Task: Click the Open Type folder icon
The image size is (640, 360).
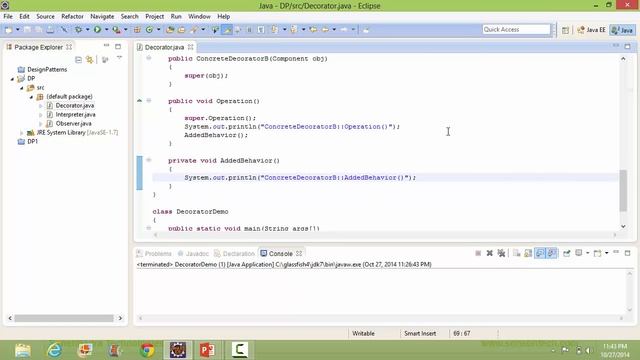Action: click(170, 29)
